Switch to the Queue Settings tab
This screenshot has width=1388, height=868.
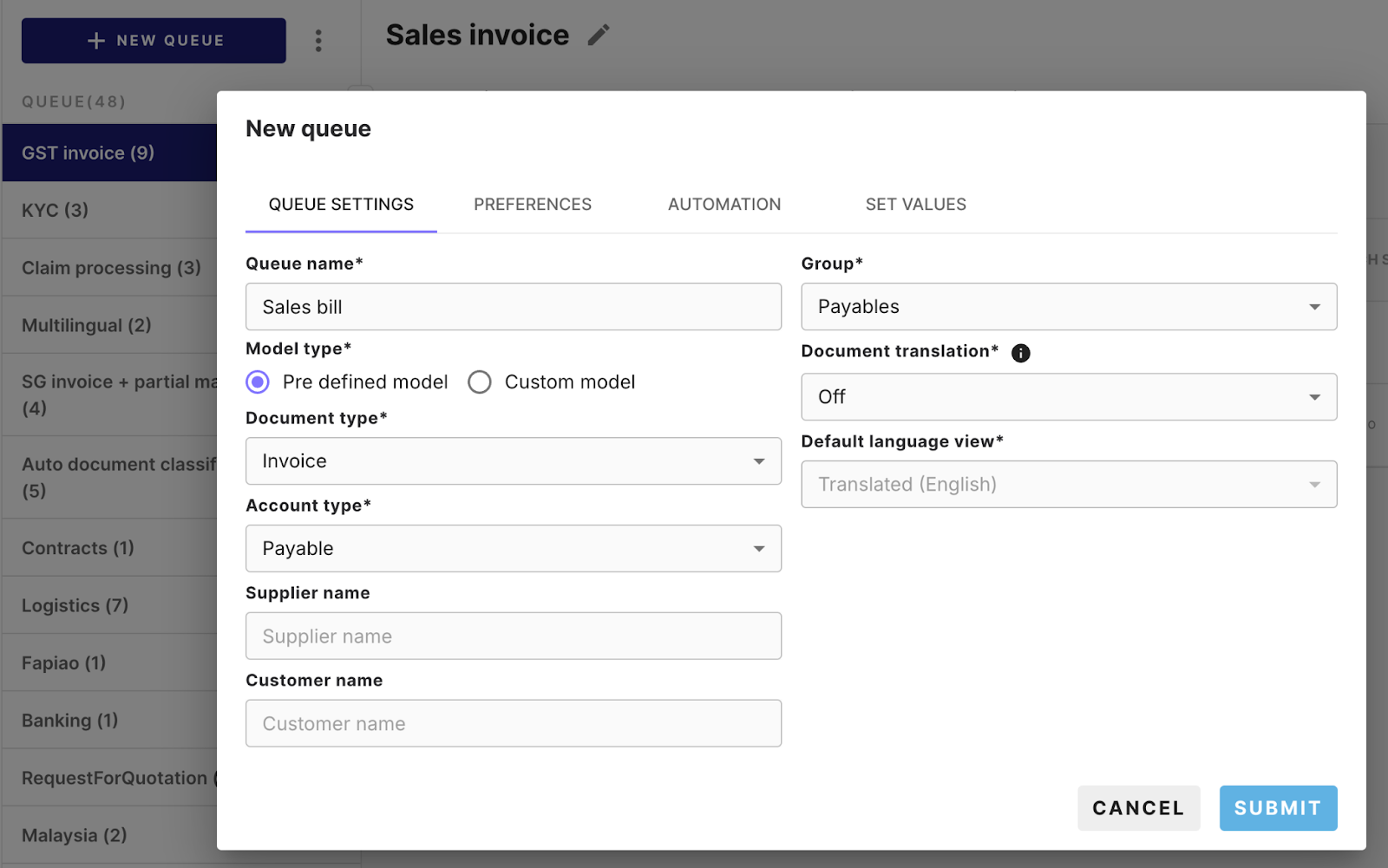(341, 205)
